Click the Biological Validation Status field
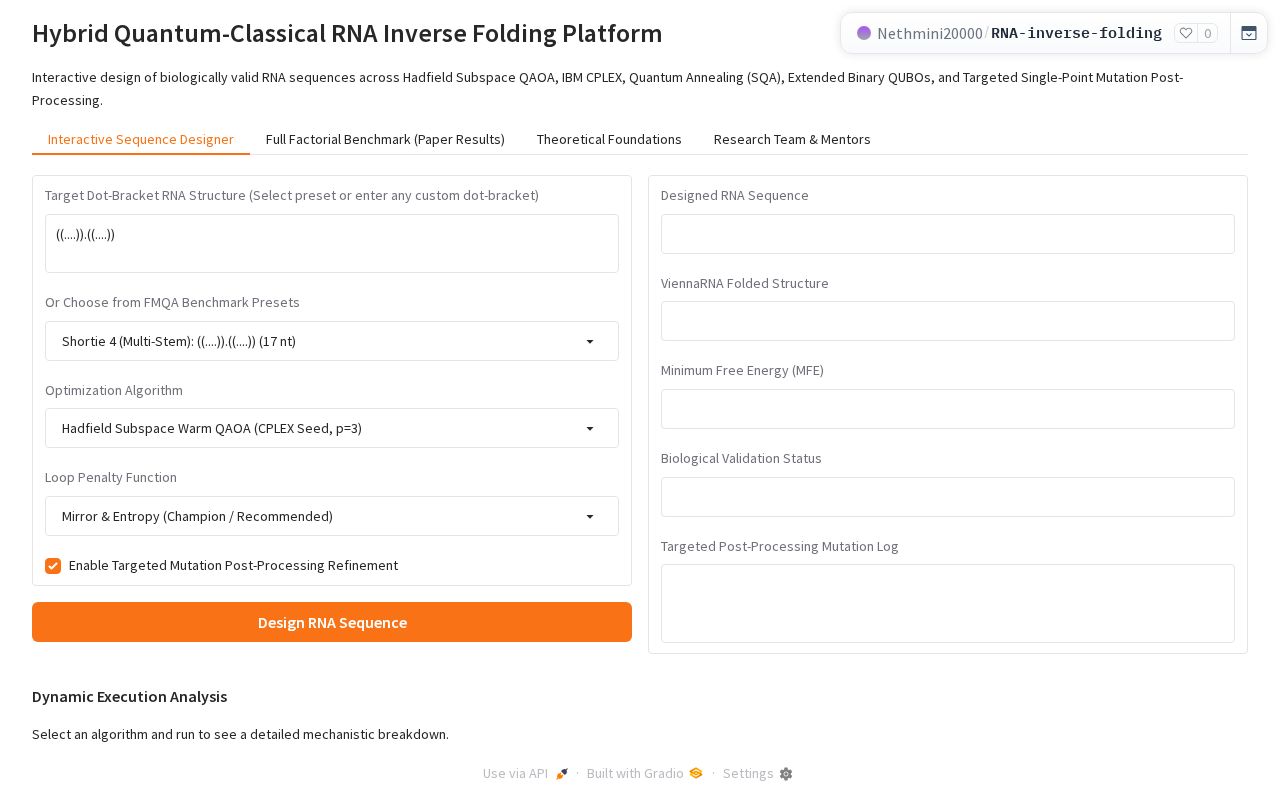The height and width of the screenshot is (800, 1280). [x=948, y=497]
